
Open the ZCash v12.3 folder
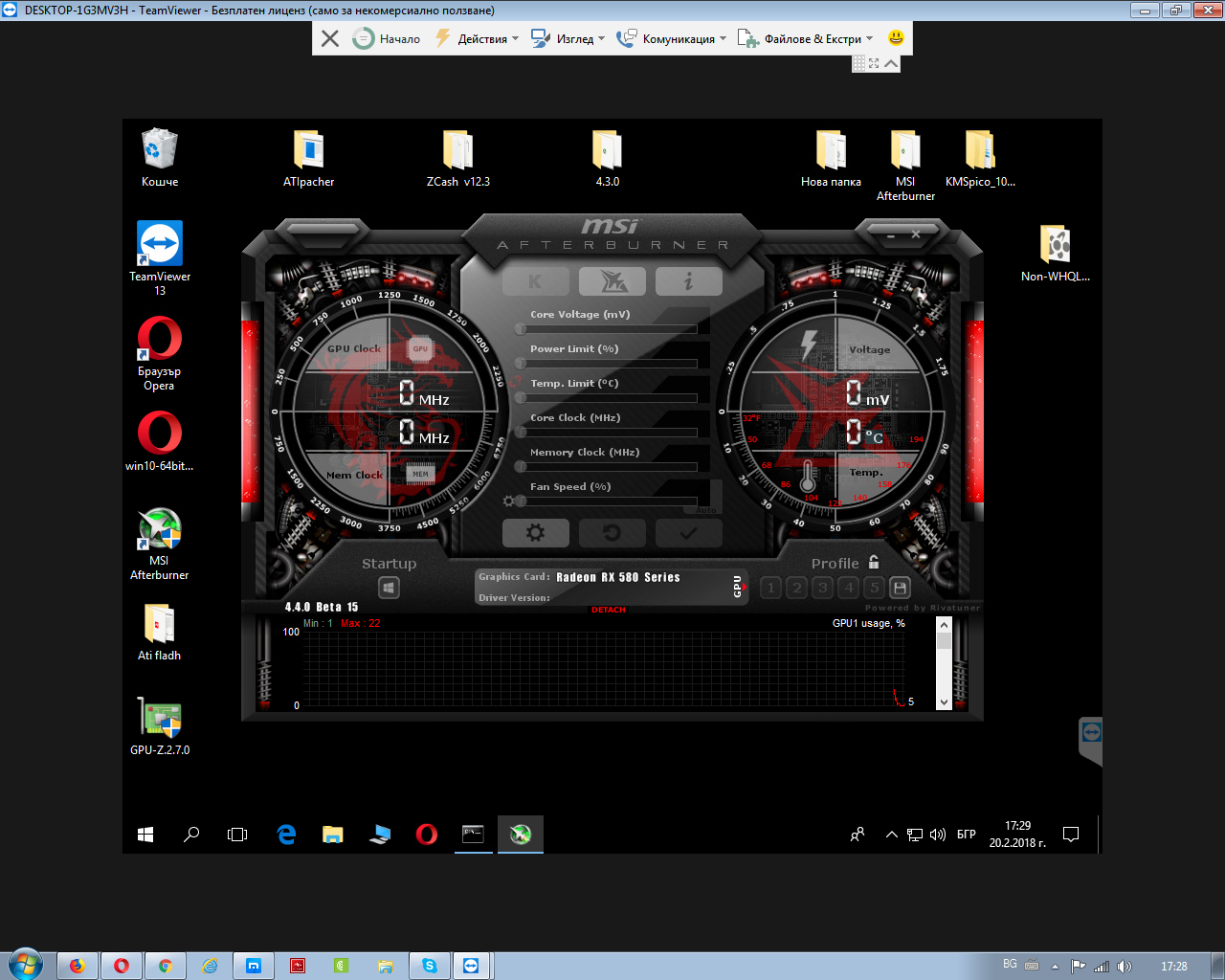pyautogui.click(x=457, y=158)
